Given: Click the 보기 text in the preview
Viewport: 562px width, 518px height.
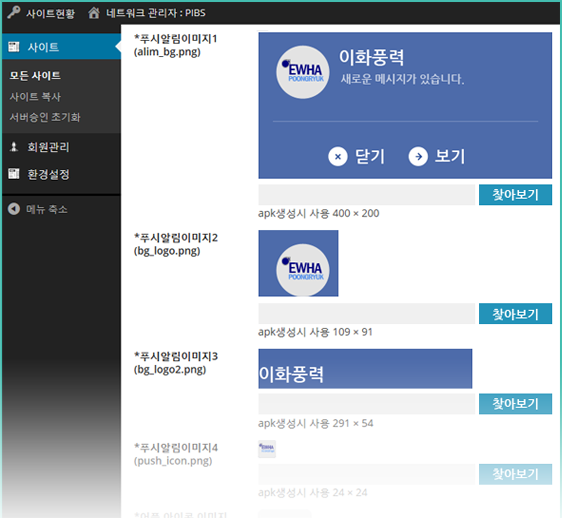Looking at the screenshot, I should coord(450,157).
